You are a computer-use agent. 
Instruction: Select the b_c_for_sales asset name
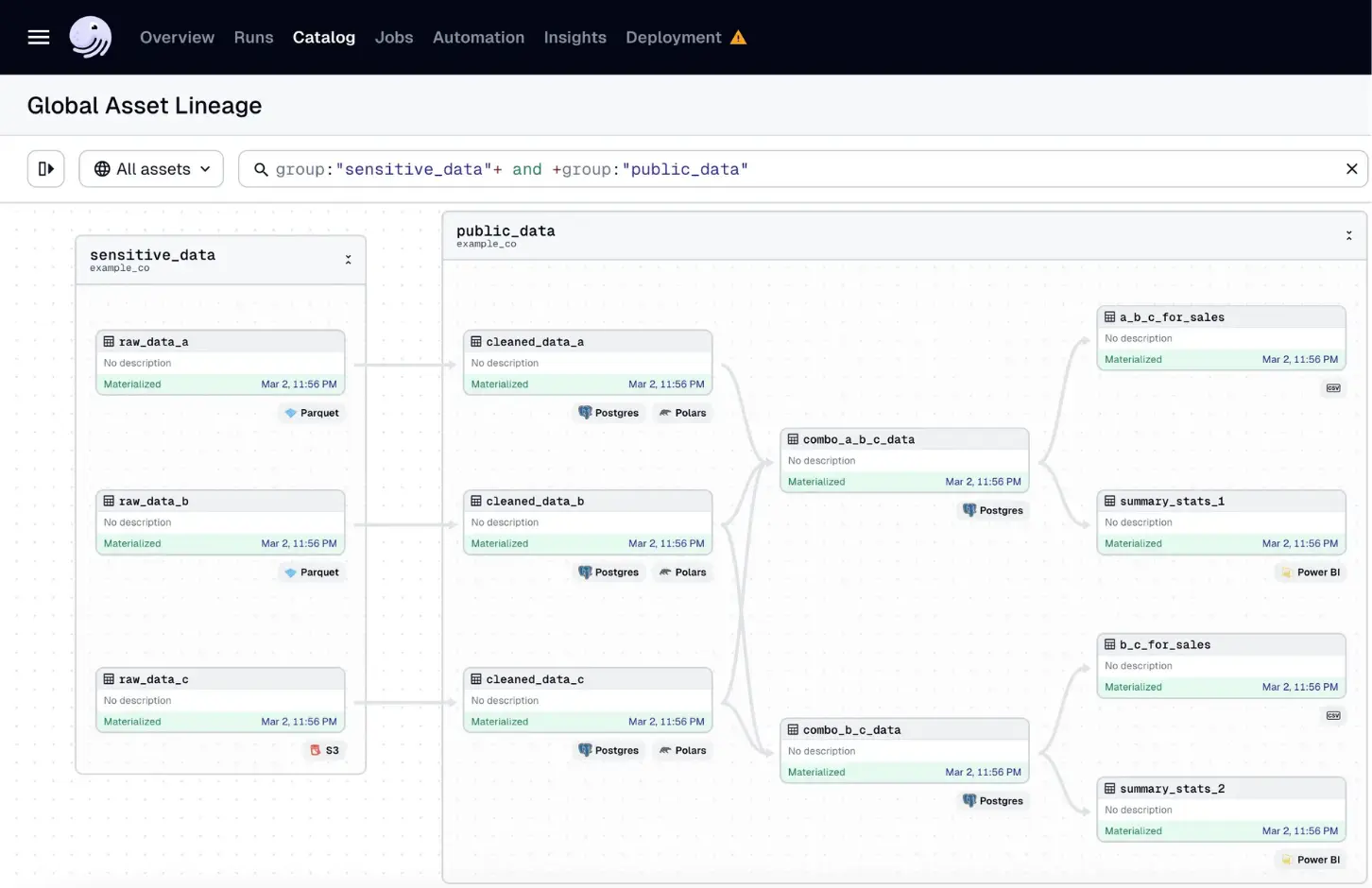1165,645
